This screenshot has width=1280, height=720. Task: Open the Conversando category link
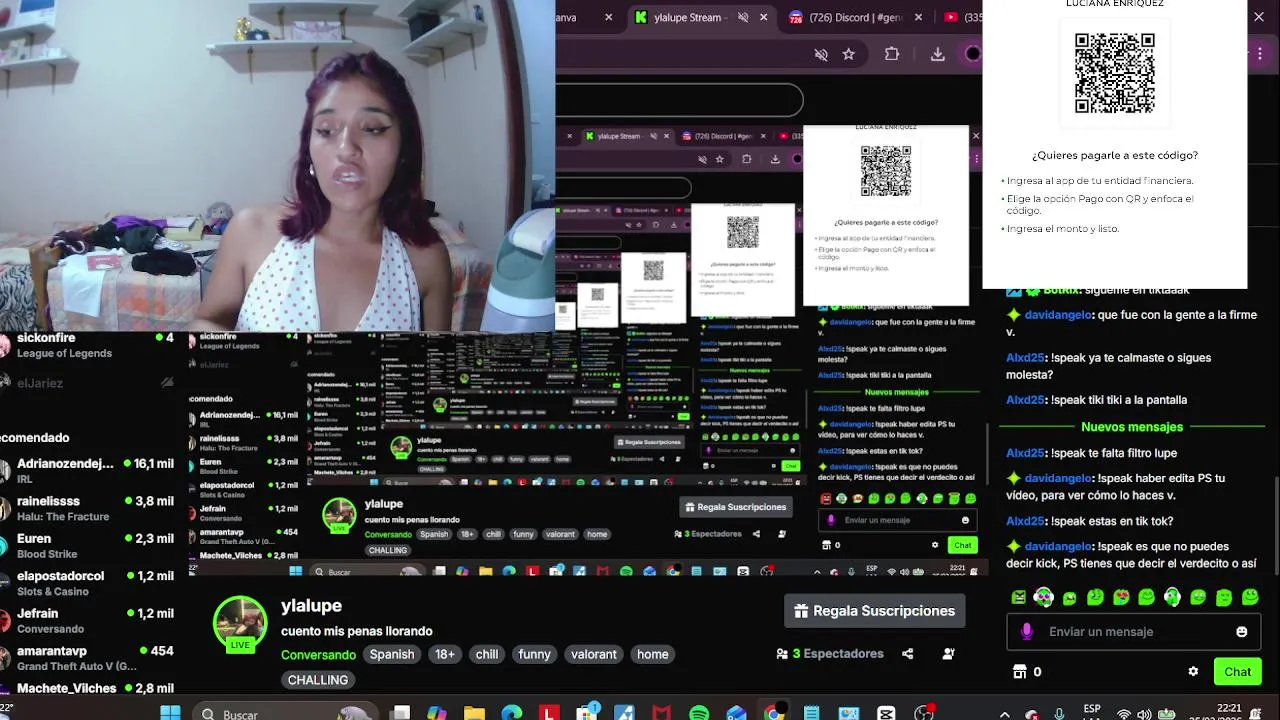318,654
